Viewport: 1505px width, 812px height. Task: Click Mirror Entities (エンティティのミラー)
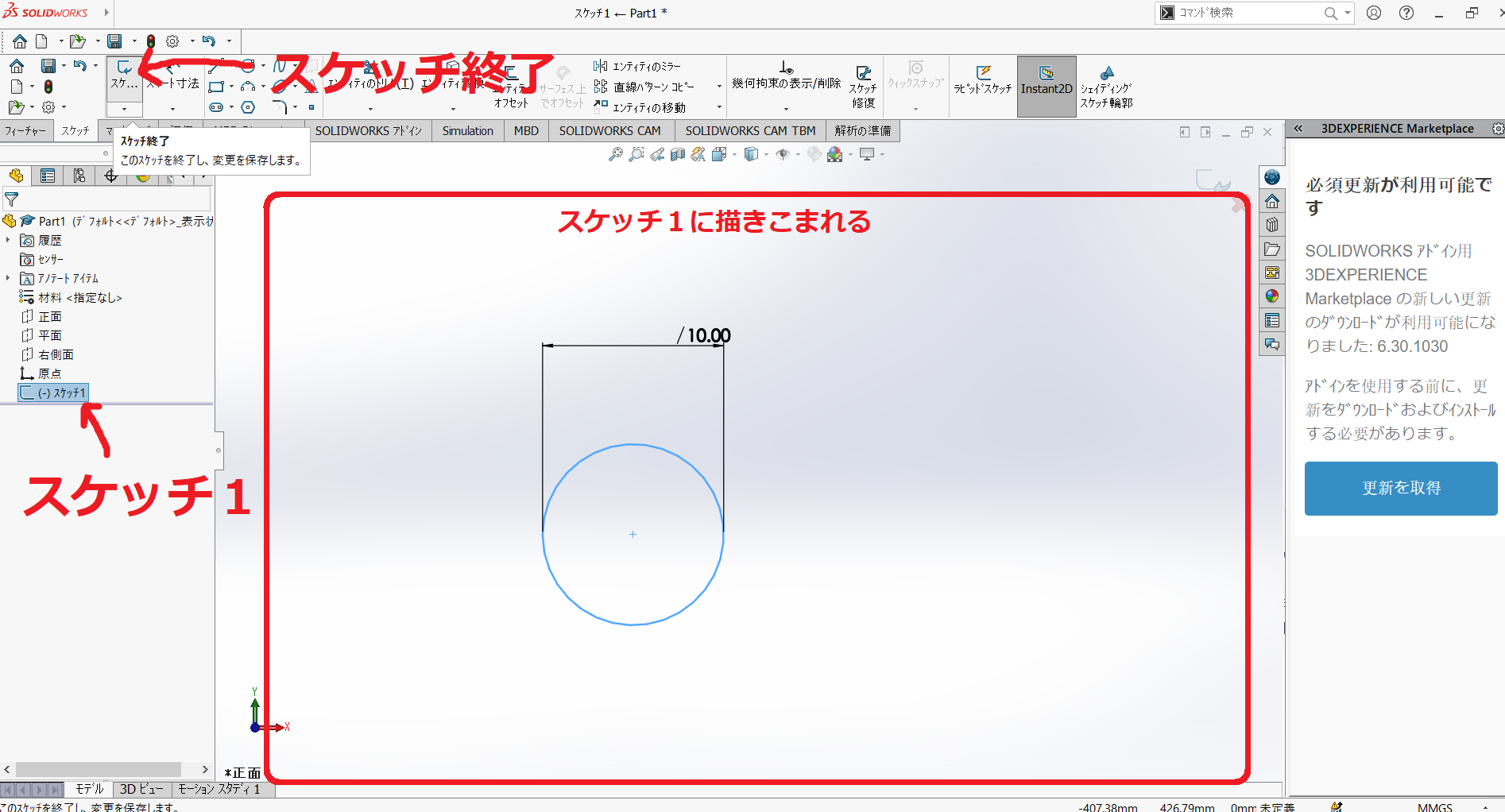pos(638,66)
